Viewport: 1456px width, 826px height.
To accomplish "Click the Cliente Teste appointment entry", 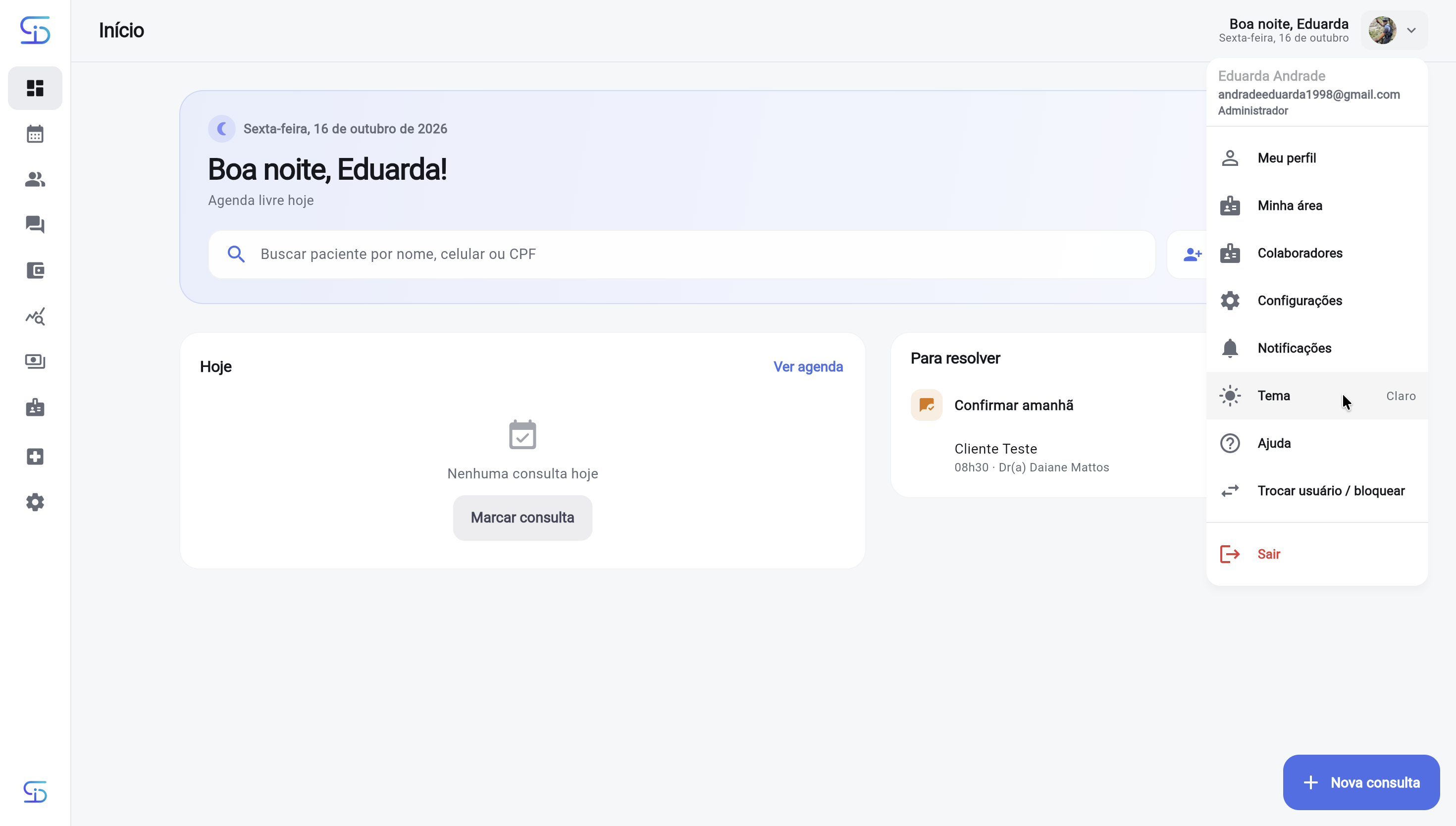I will coord(1031,457).
